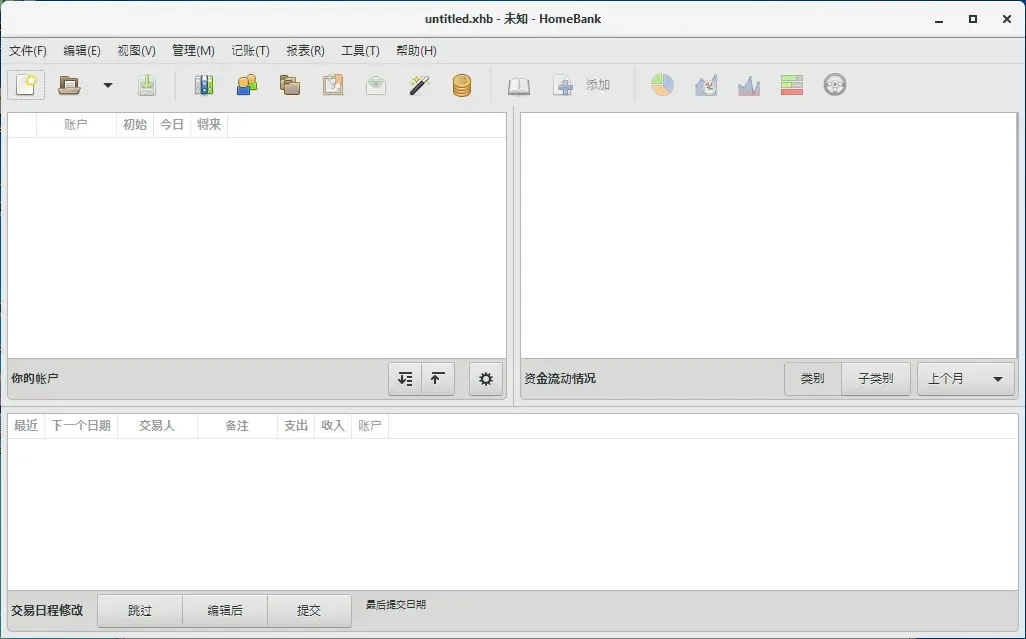This screenshot has width=1026, height=639.
Task: Open the trend time report icon
Action: (x=706, y=85)
